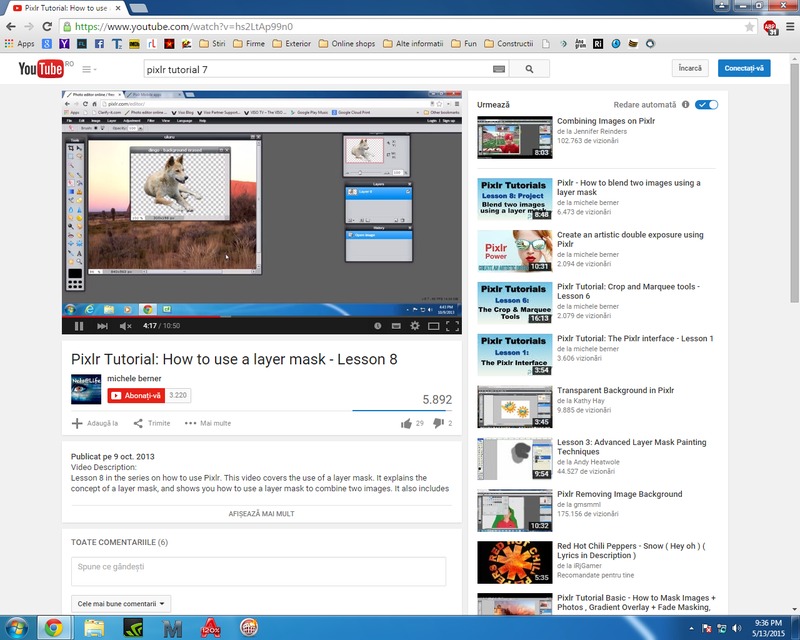Click the YouTube logo
The height and width of the screenshot is (640, 800).
[x=41, y=69]
